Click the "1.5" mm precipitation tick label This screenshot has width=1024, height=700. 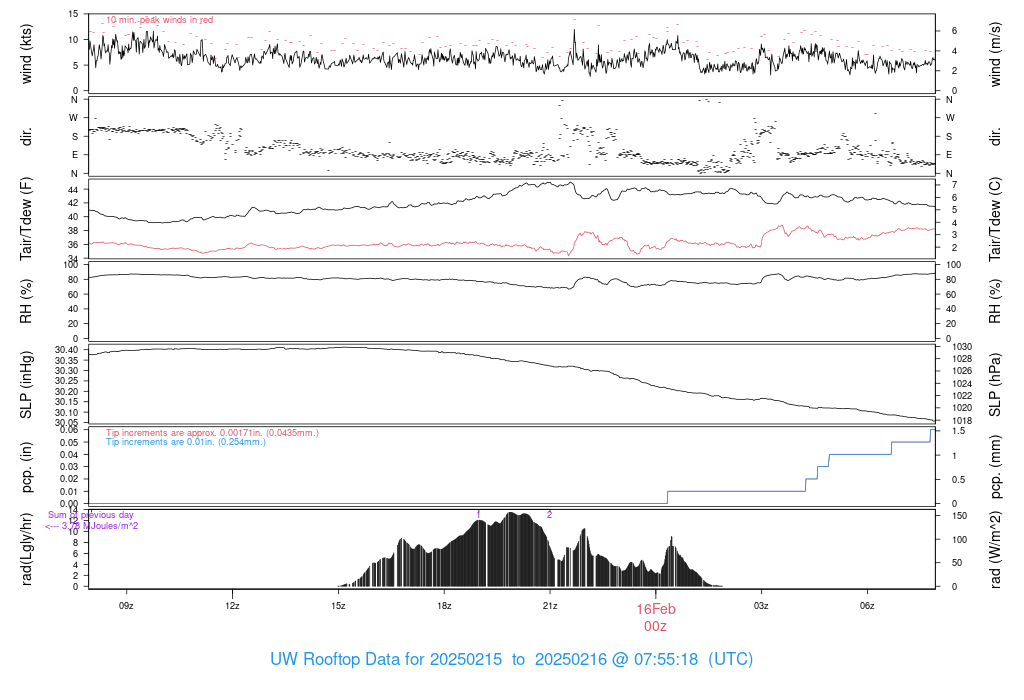point(958,431)
